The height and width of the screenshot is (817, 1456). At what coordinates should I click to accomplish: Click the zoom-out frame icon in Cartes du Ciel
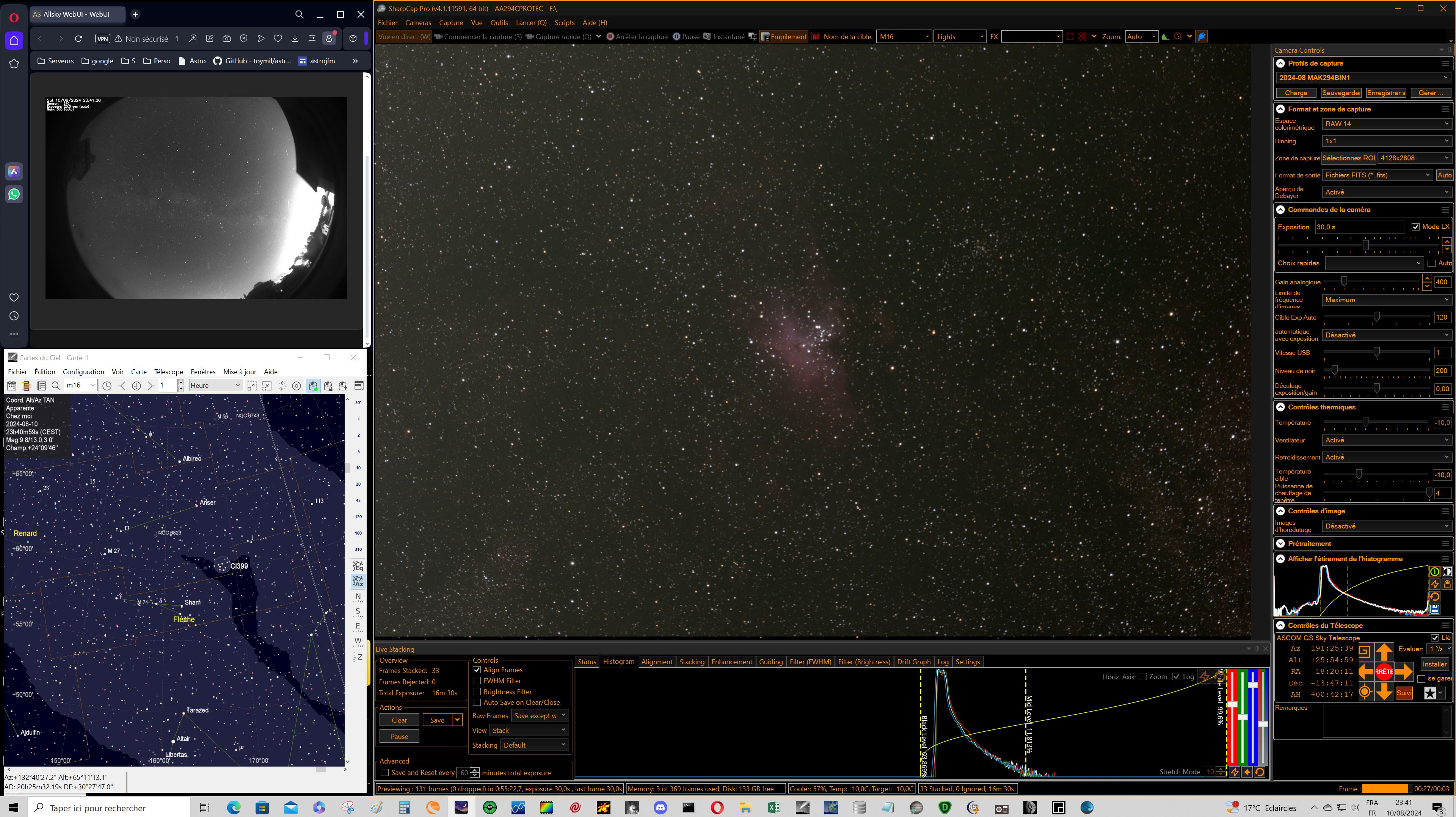pos(267,386)
